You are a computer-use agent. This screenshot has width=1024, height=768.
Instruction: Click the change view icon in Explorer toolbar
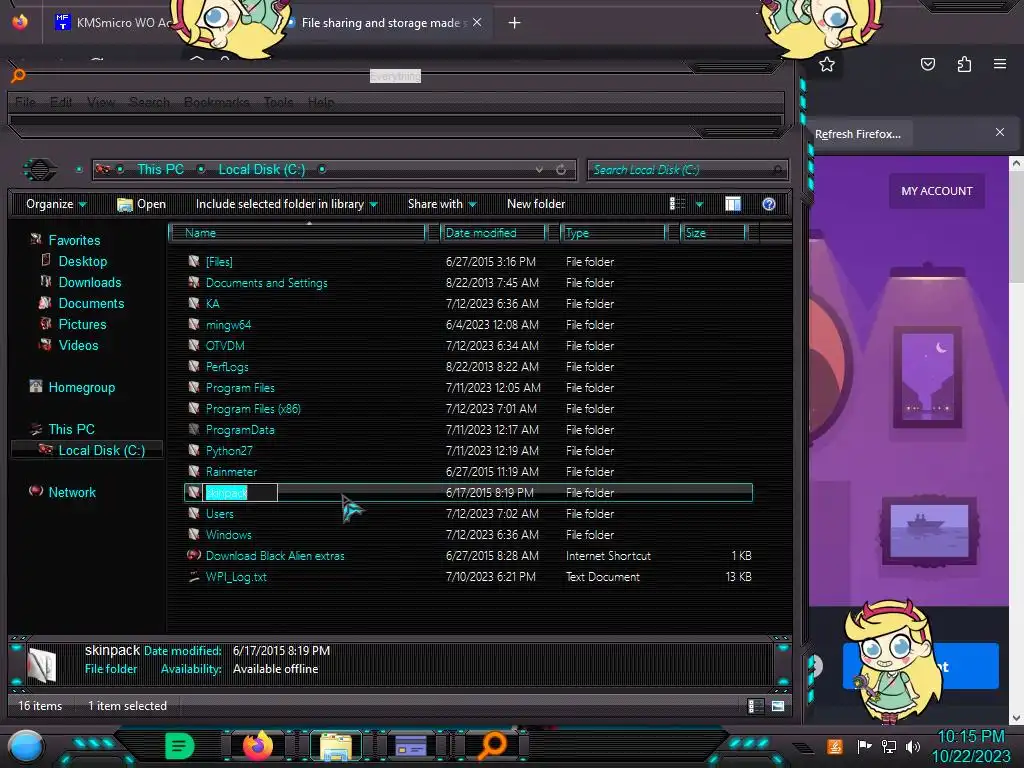677,204
